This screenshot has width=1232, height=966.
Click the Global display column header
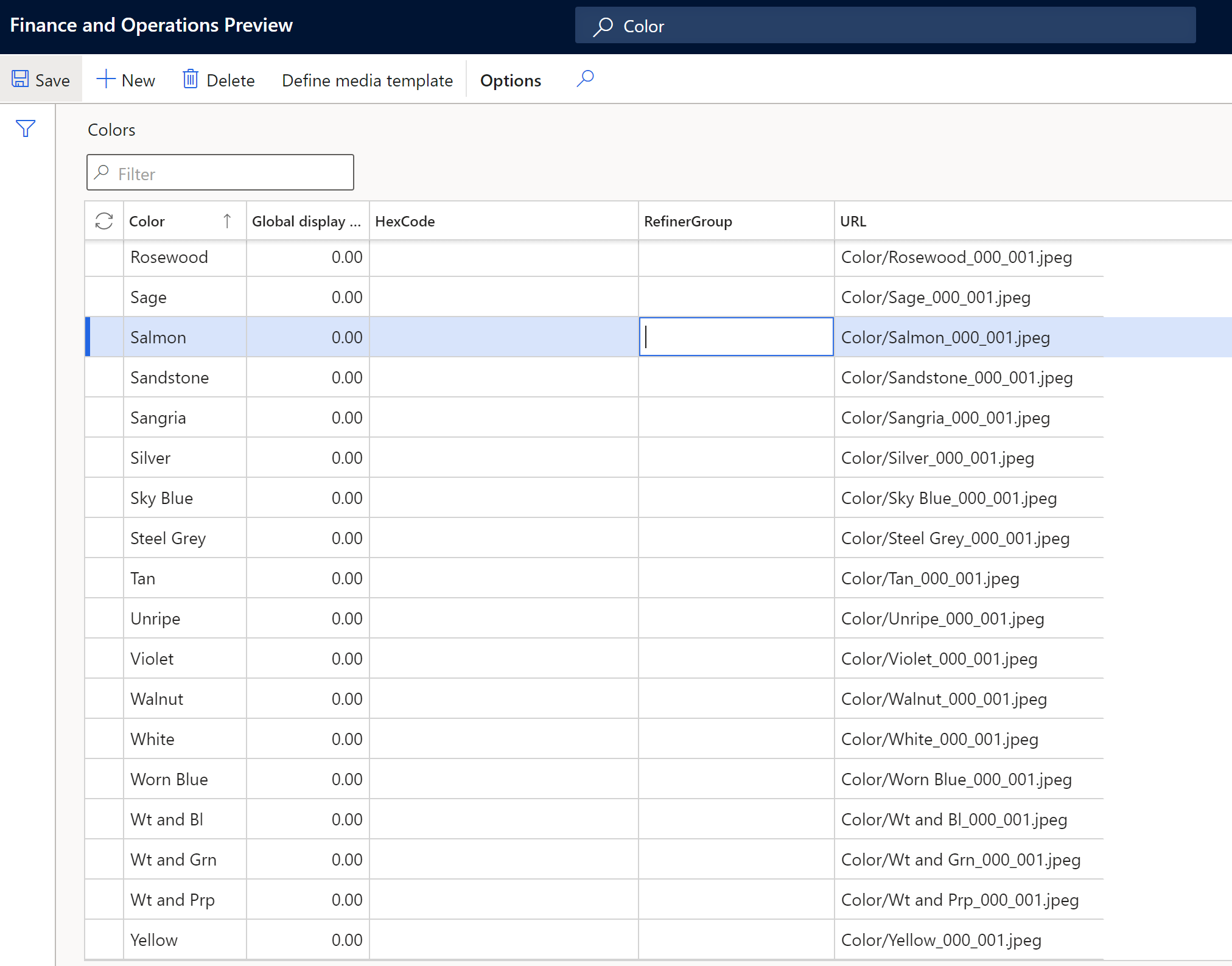tap(305, 220)
